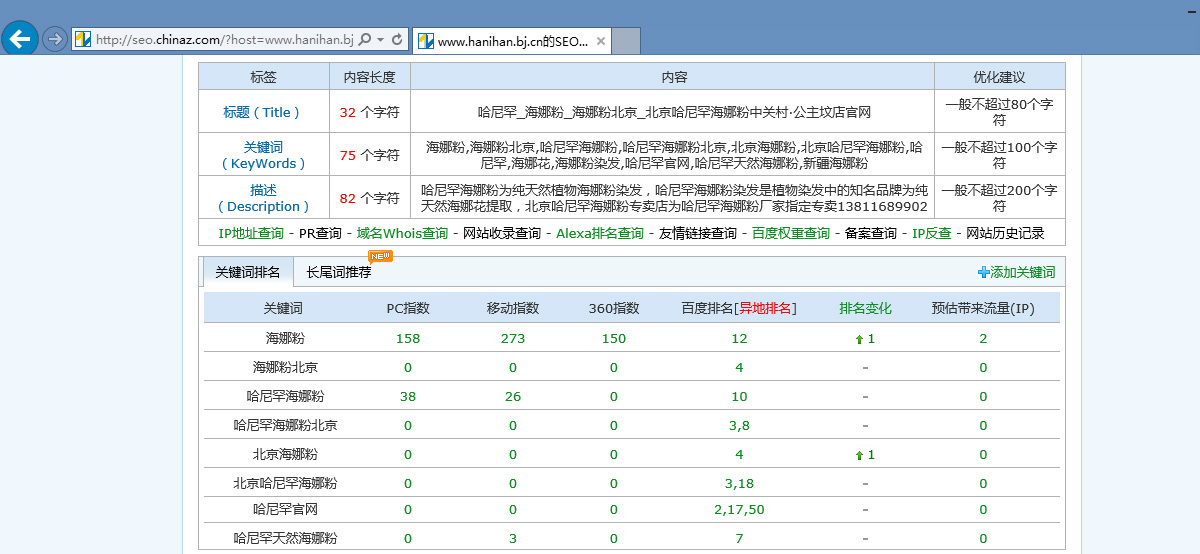
Task: Click the red 异地排名 column link
Action: tap(765, 308)
